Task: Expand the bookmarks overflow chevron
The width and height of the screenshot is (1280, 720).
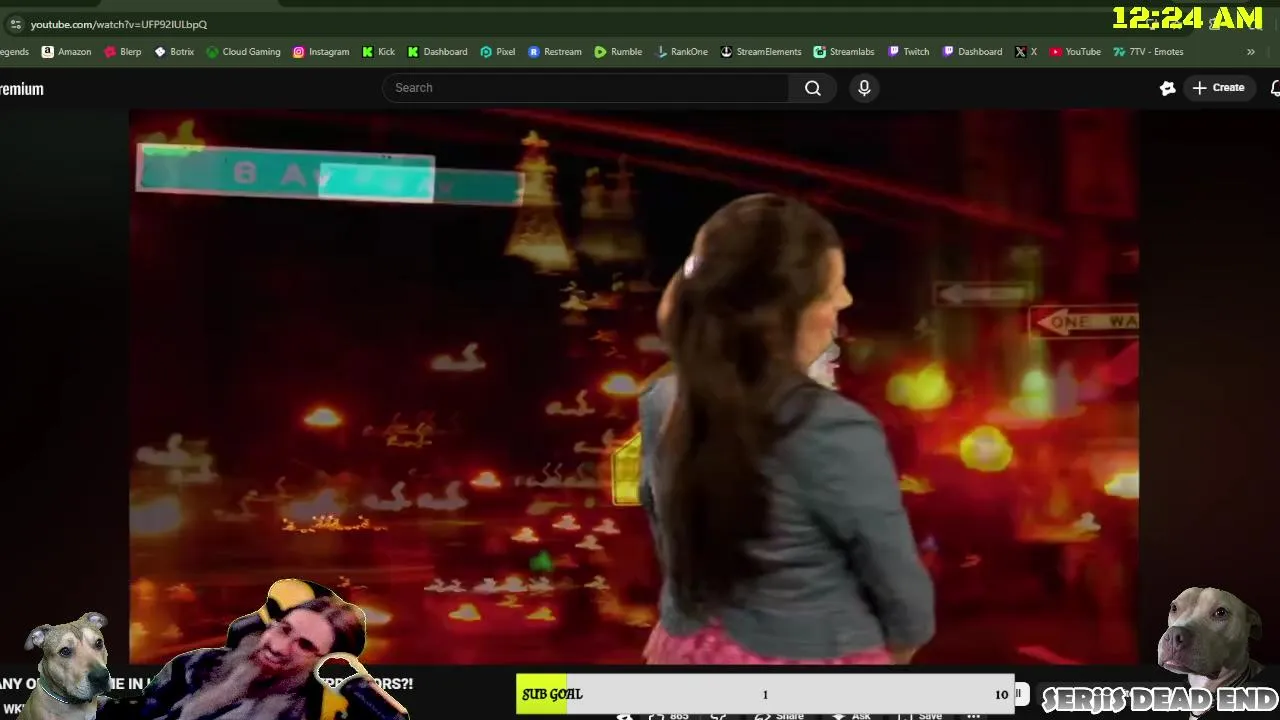Action: pyautogui.click(x=1250, y=52)
